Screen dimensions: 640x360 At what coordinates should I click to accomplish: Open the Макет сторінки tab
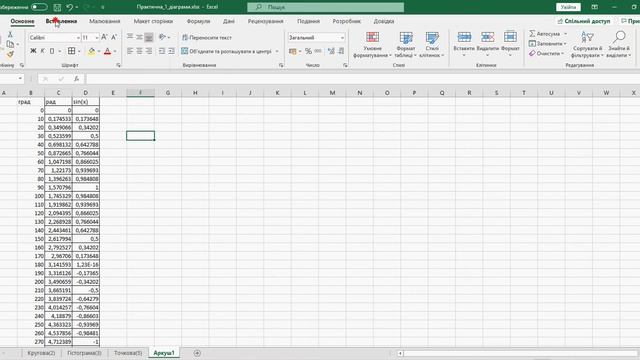pyautogui.click(x=153, y=21)
